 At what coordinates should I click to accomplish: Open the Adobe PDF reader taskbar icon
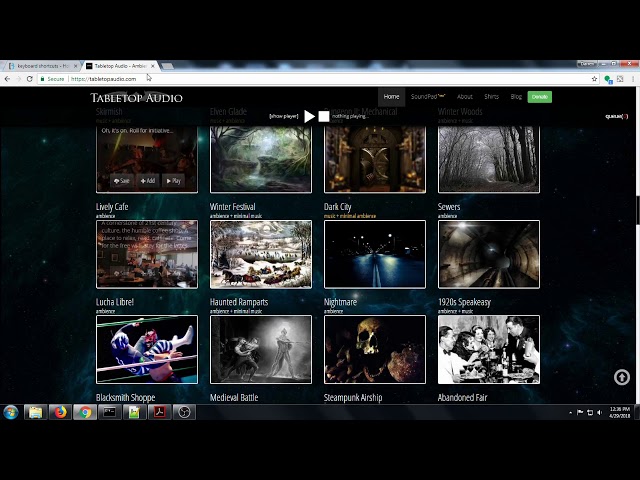tap(160, 412)
